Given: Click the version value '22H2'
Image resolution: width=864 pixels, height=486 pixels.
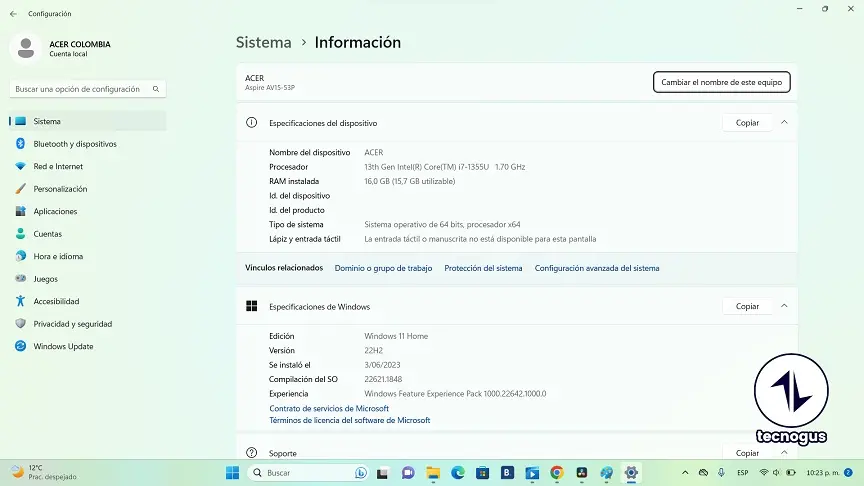Looking at the screenshot, I should click(x=374, y=350).
